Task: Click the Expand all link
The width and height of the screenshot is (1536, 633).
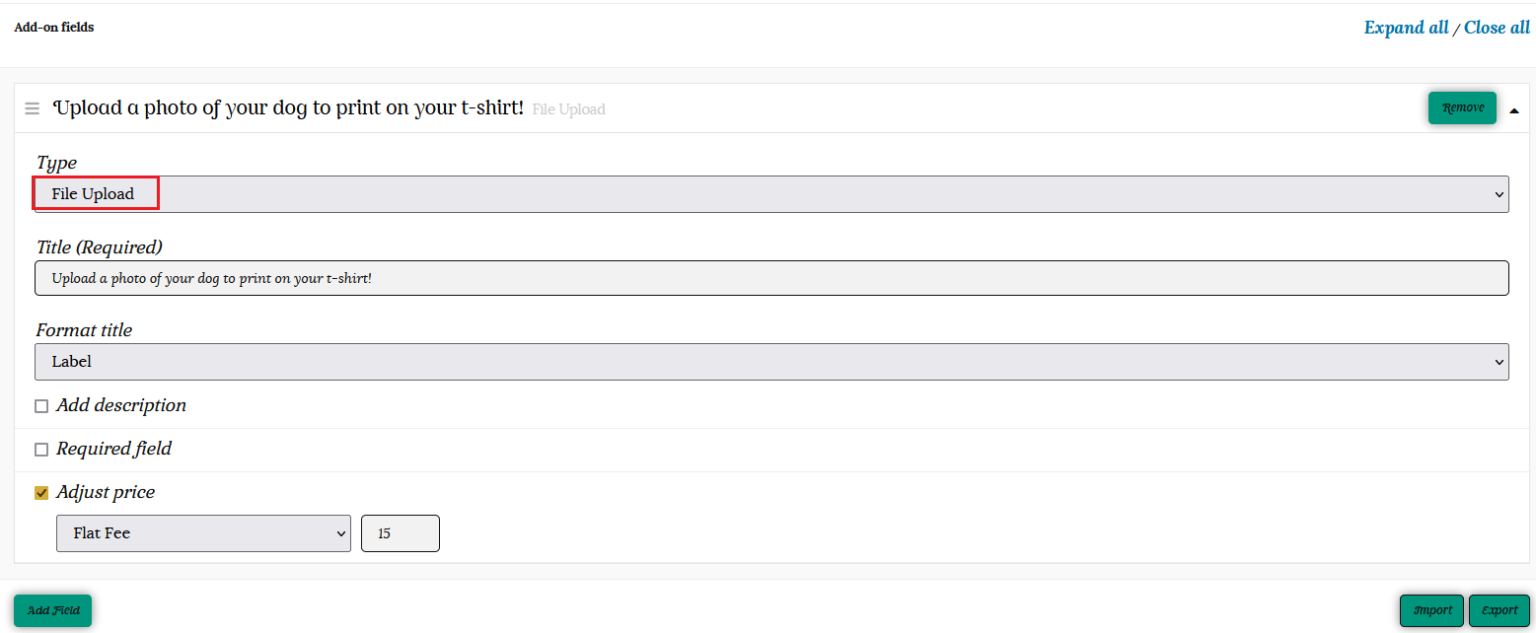Action: (x=1405, y=28)
